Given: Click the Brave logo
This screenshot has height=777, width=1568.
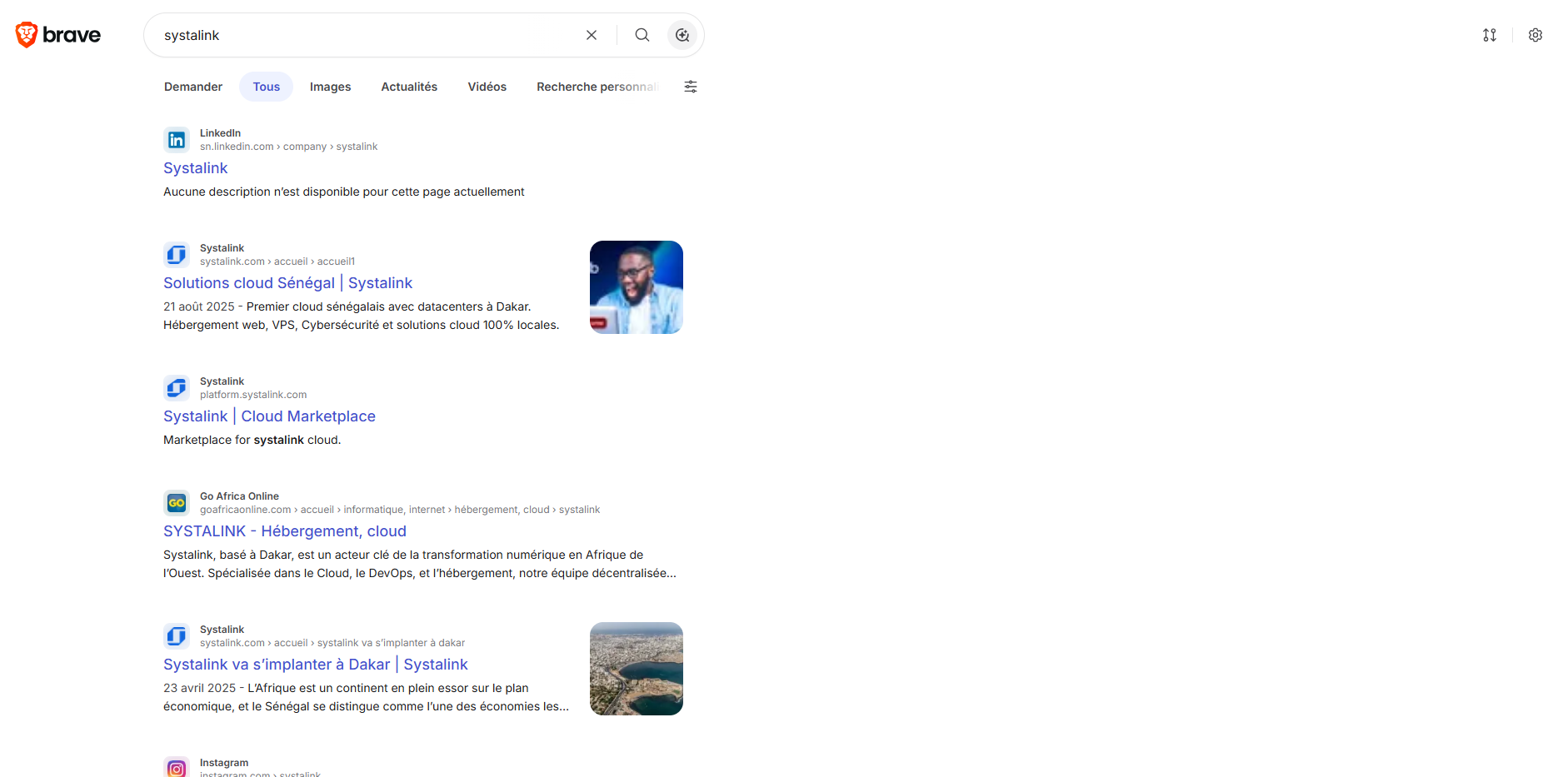Looking at the screenshot, I should [x=57, y=35].
